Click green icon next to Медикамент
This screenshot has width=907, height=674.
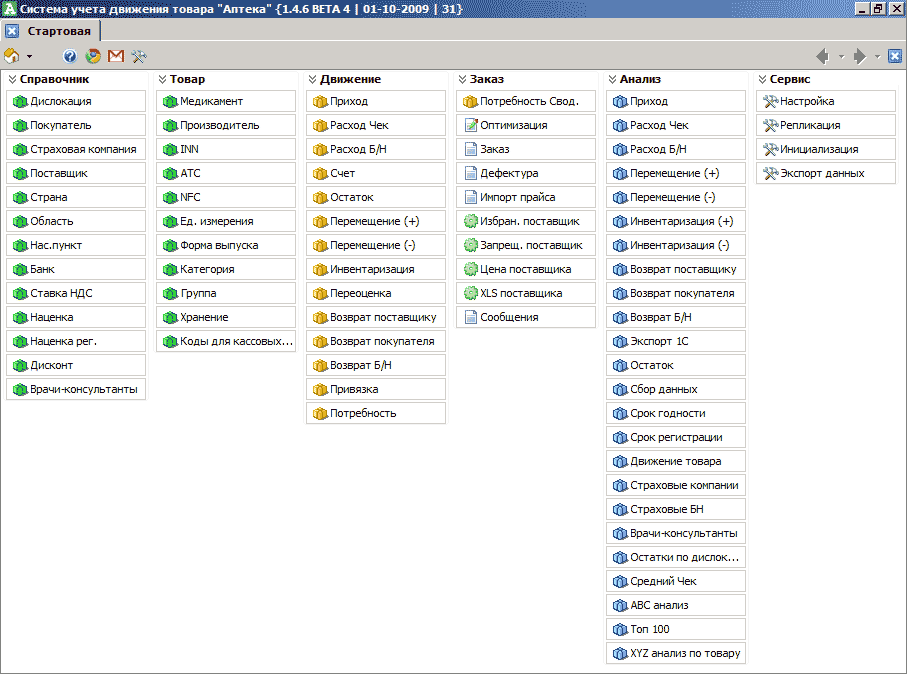[170, 102]
